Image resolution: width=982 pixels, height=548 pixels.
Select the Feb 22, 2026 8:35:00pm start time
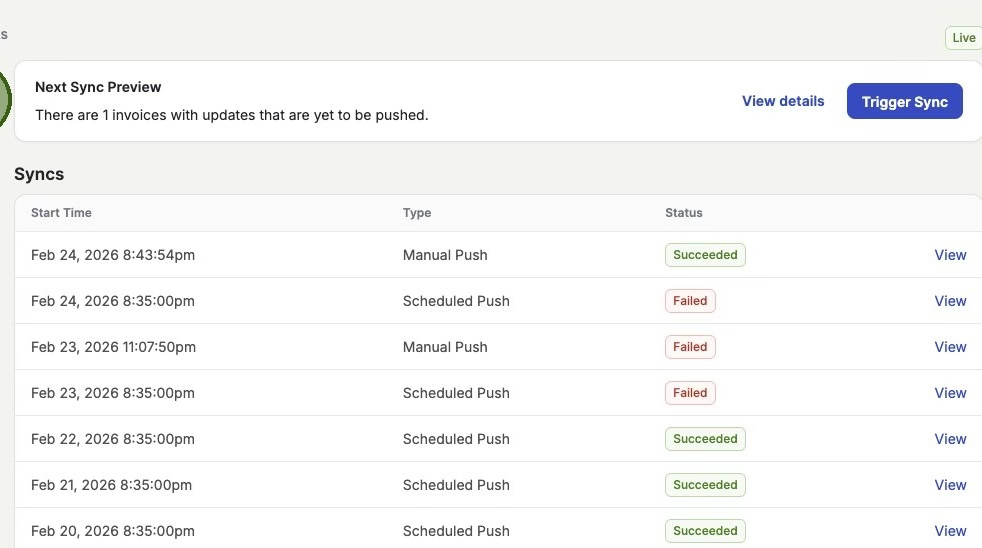click(113, 439)
